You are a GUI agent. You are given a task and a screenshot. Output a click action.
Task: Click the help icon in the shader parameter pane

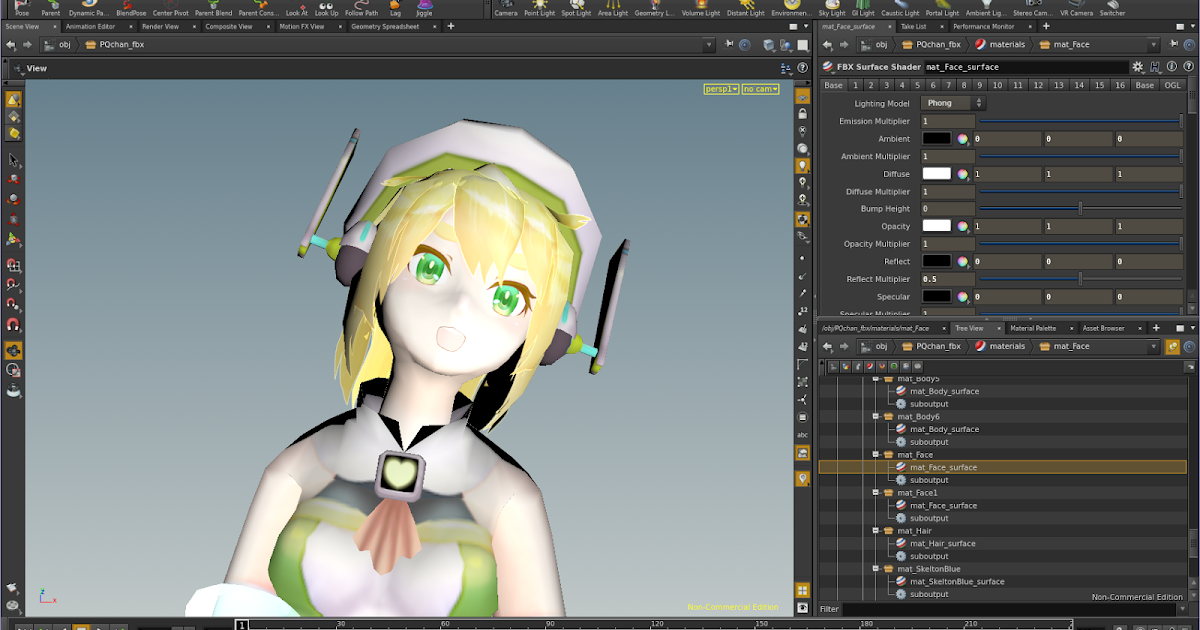1188,66
